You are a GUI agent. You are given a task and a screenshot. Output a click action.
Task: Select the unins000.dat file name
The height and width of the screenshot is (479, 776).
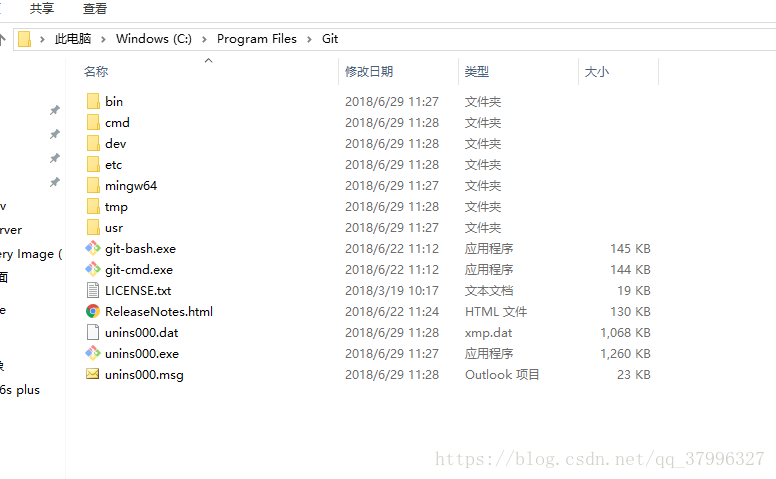coord(142,333)
